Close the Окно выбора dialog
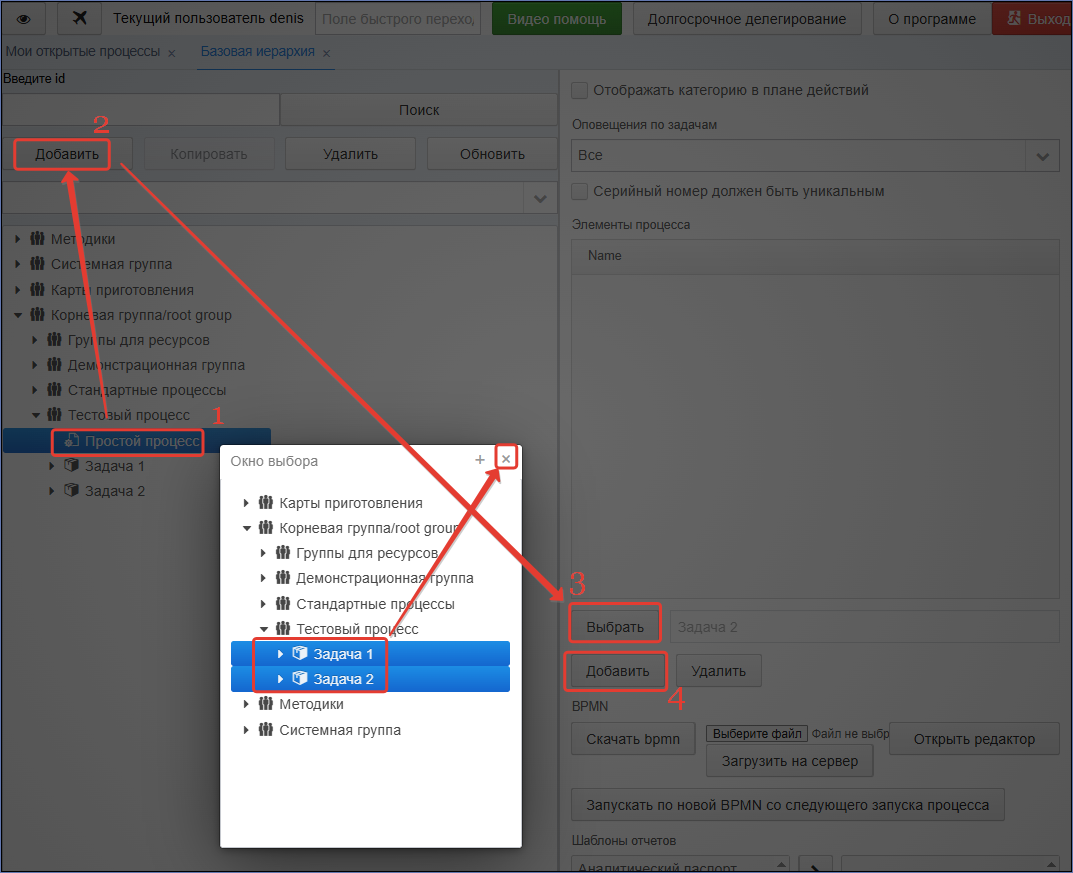The image size is (1073, 873). [506, 458]
